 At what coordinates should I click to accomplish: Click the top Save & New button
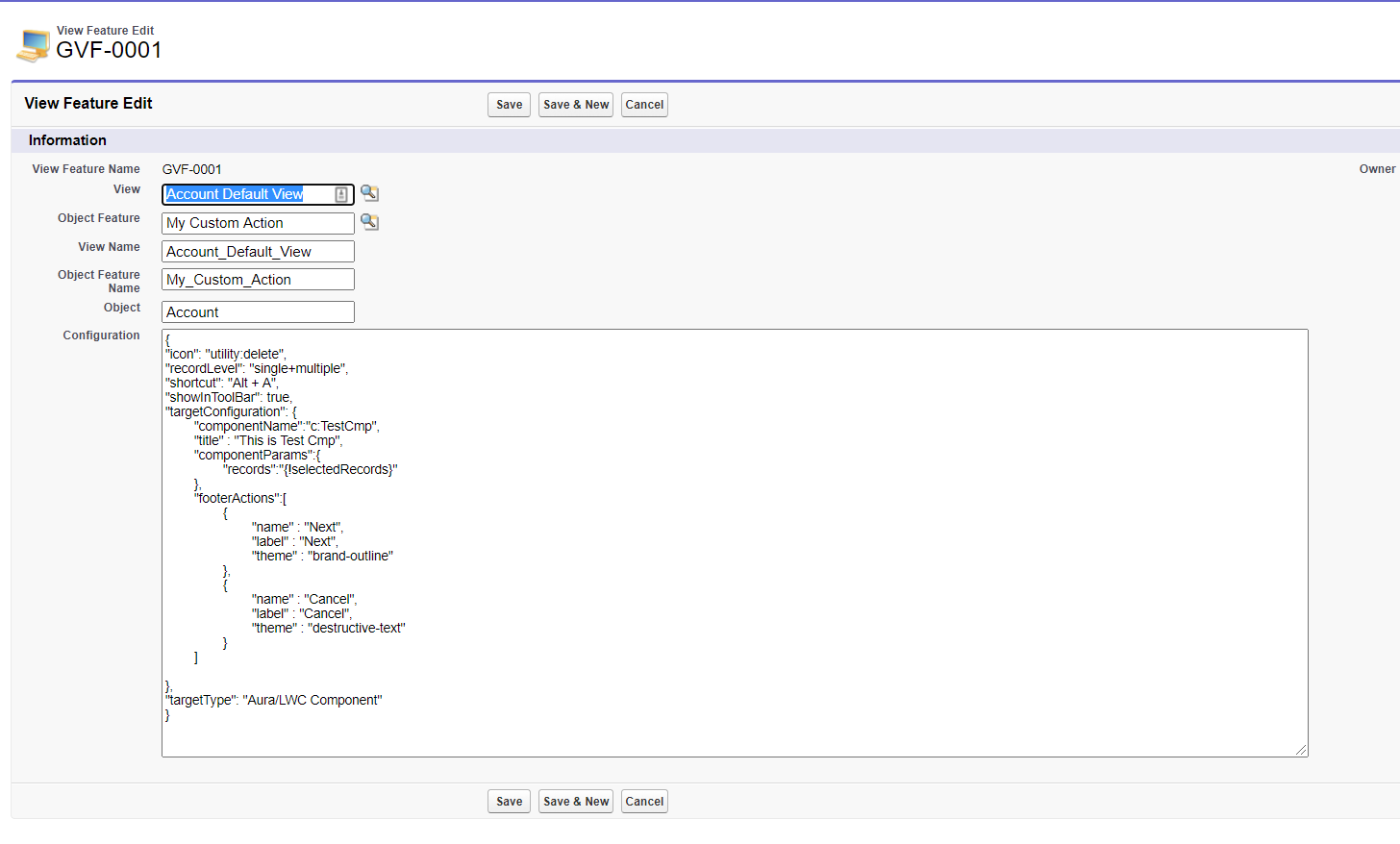(576, 105)
